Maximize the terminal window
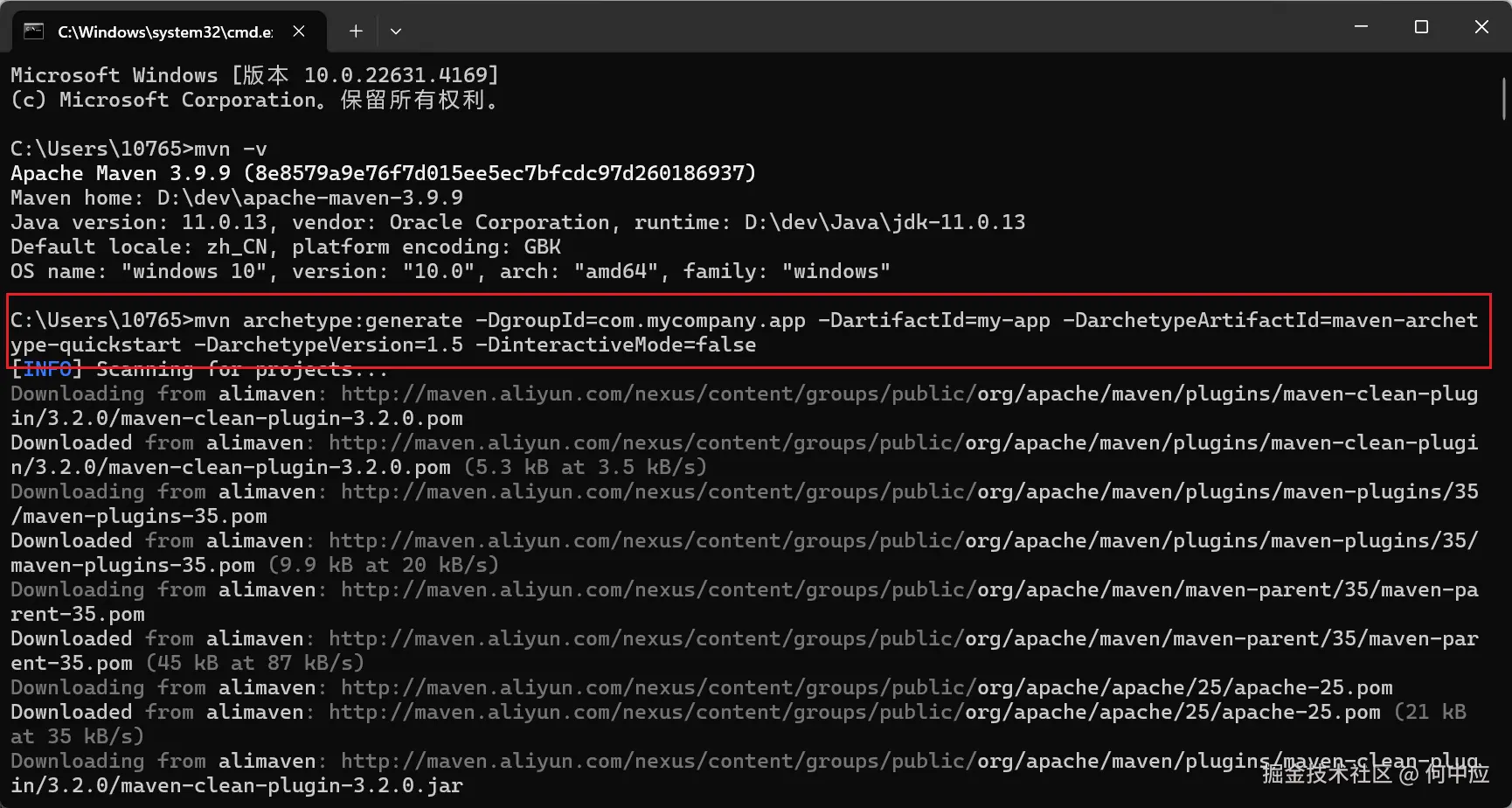 (1421, 27)
